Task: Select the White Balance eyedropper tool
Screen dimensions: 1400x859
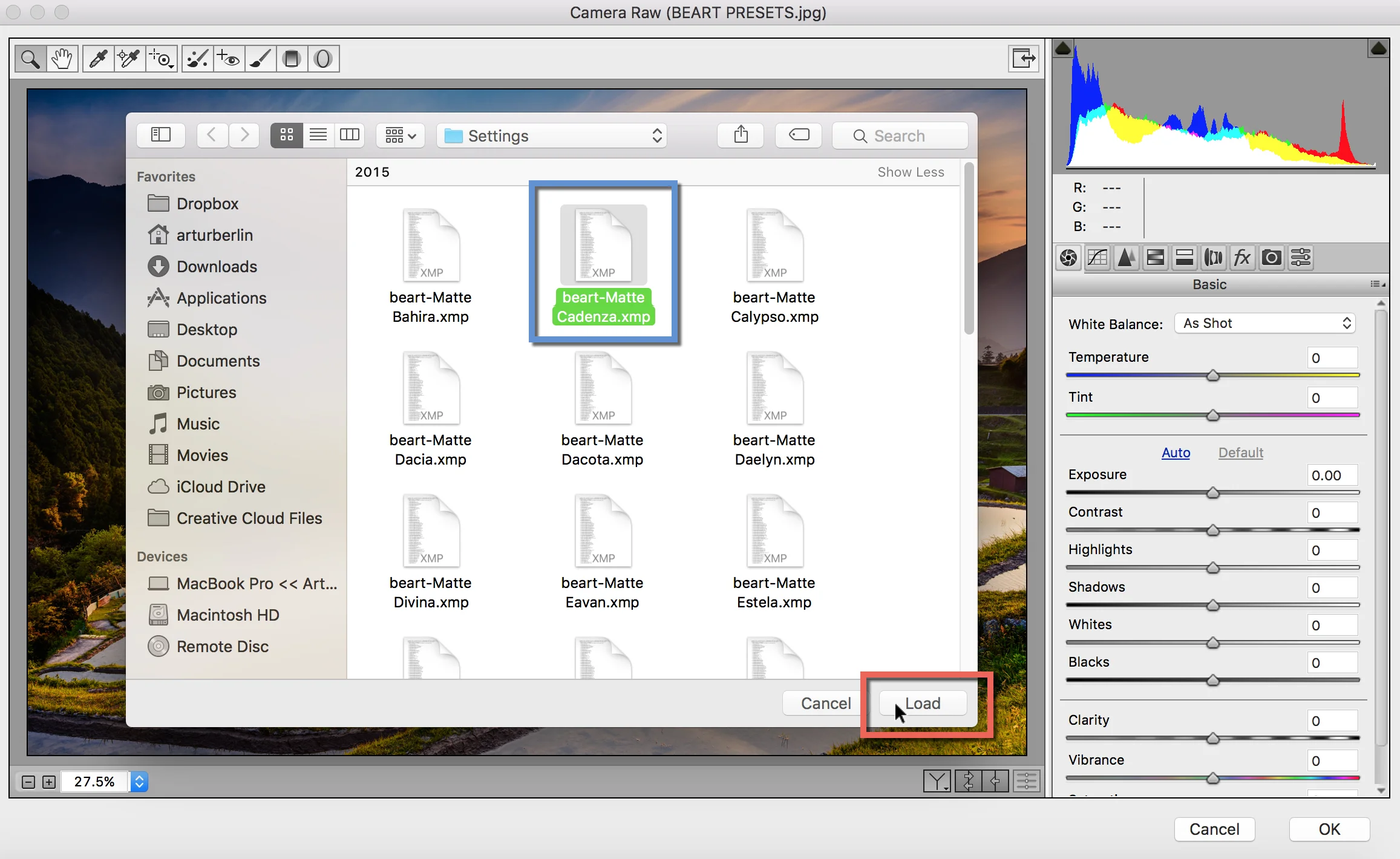Action: pyautogui.click(x=97, y=58)
